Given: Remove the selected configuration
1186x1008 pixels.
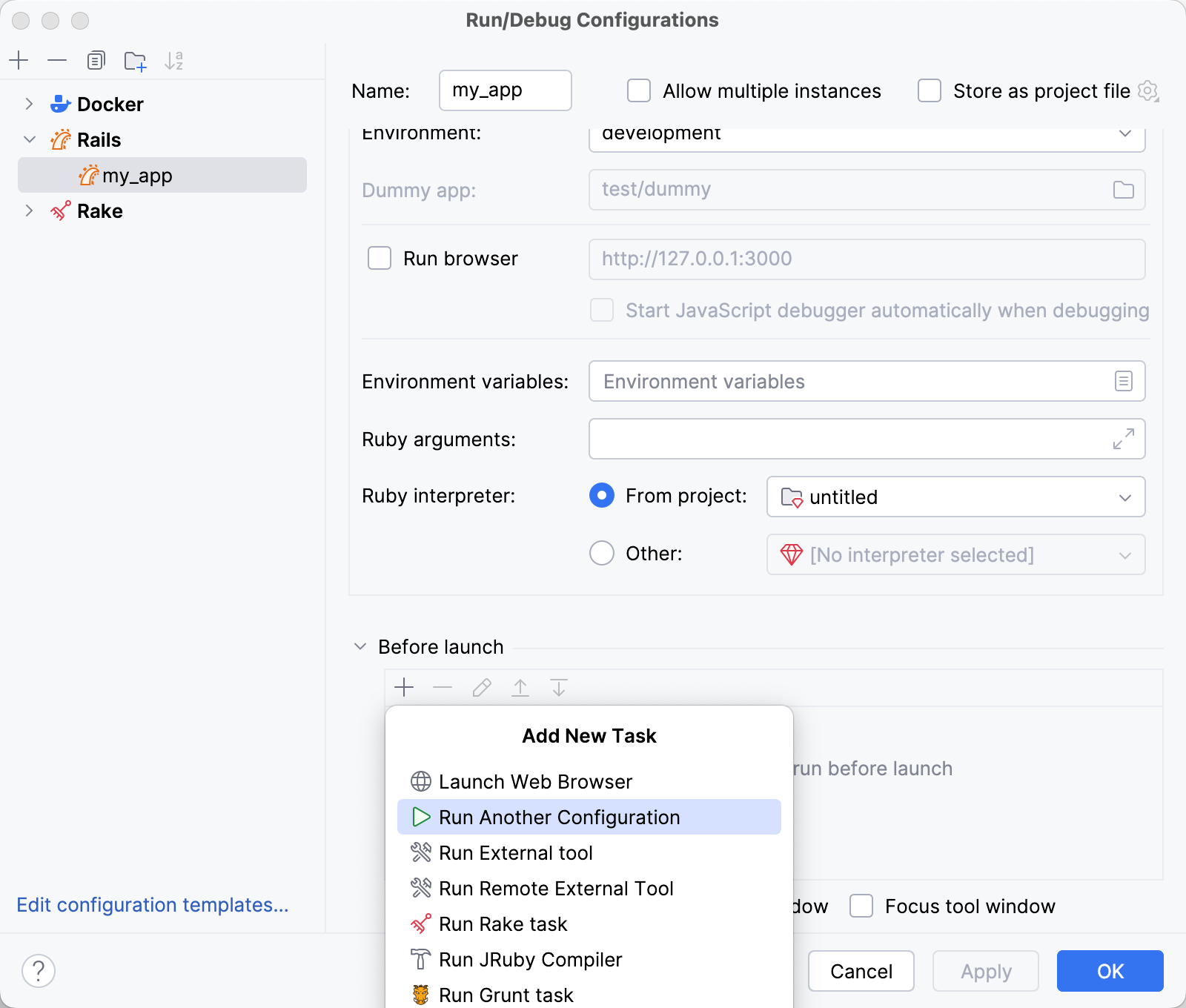Looking at the screenshot, I should pyautogui.click(x=57, y=60).
